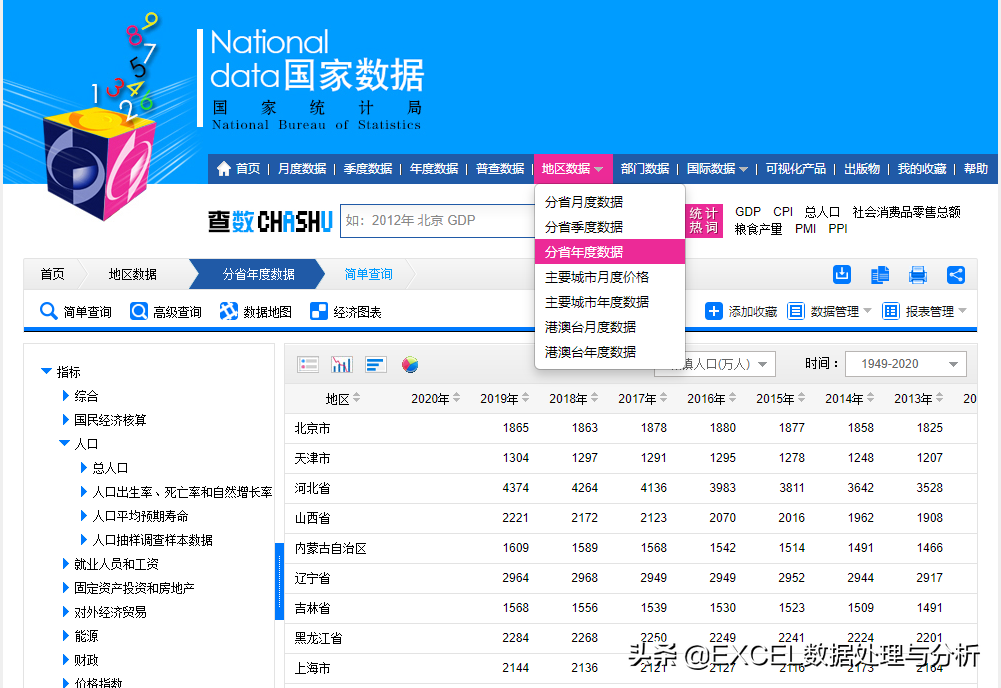Click the National Data cube logo
This screenshot has height=688, width=1001.
pos(100,163)
